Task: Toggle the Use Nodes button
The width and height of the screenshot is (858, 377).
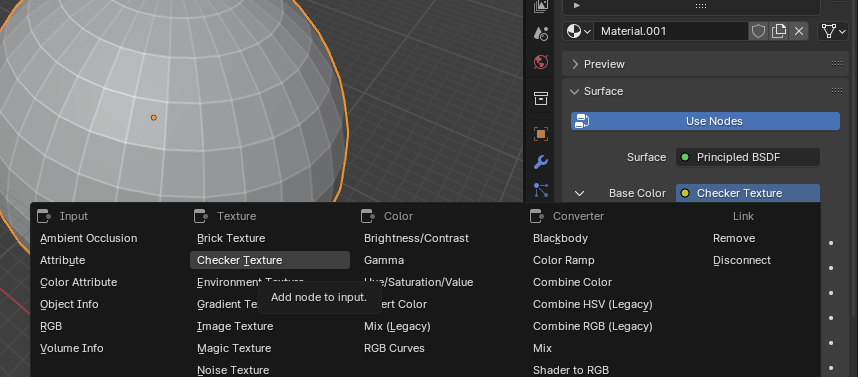Action: (705, 121)
